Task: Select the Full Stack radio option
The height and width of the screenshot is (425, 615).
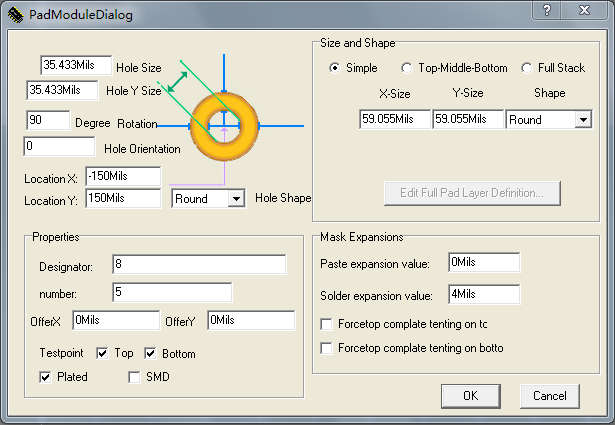Action: coord(527,68)
